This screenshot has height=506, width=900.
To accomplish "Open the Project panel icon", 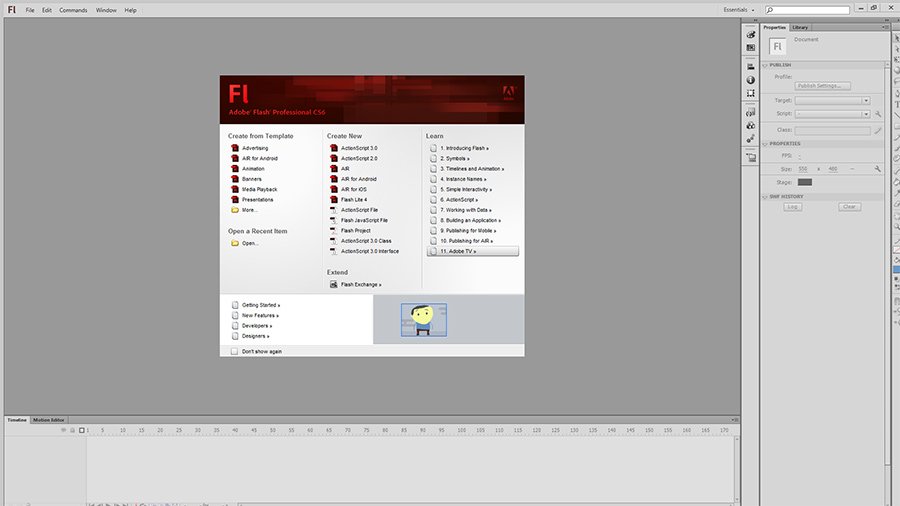I will 750,157.
